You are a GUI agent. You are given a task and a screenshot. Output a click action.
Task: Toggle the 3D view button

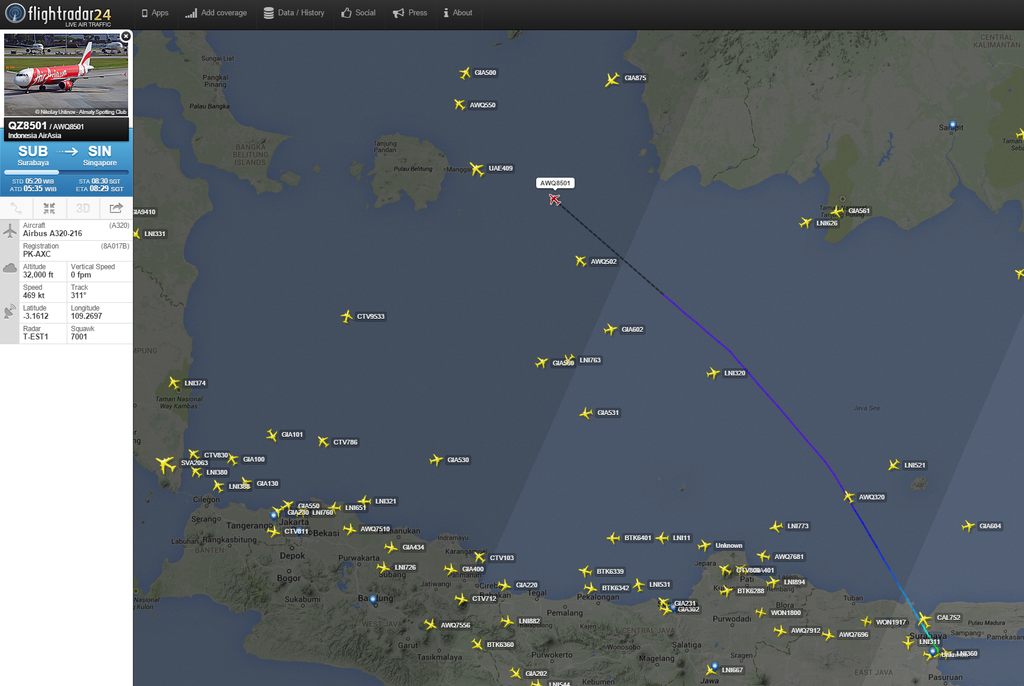(83, 208)
